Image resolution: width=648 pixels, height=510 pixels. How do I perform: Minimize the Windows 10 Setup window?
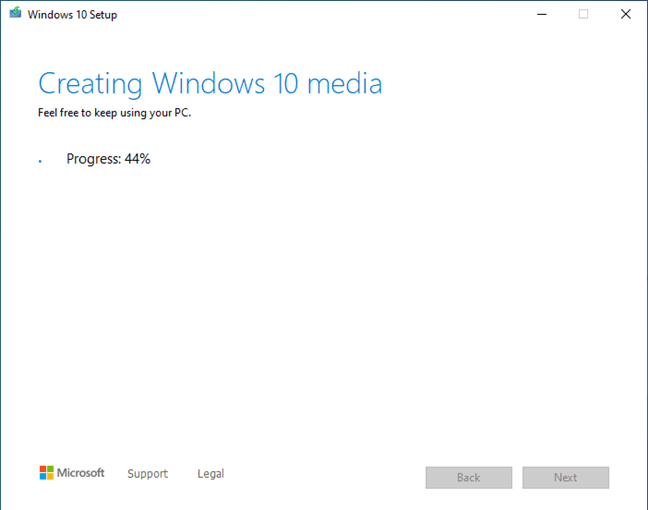click(x=542, y=14)
